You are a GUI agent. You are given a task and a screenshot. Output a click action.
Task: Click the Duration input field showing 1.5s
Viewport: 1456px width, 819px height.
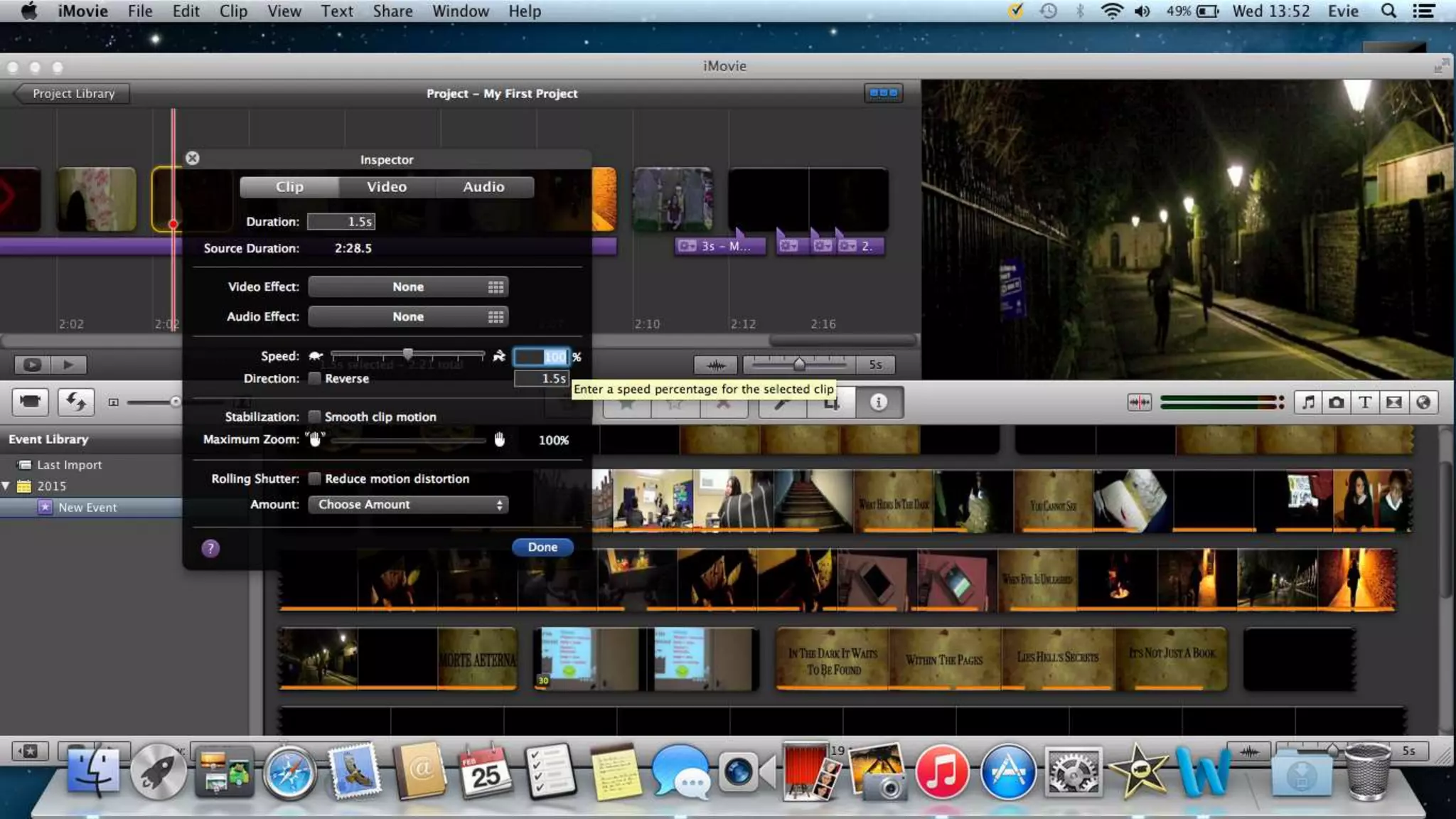341,222
